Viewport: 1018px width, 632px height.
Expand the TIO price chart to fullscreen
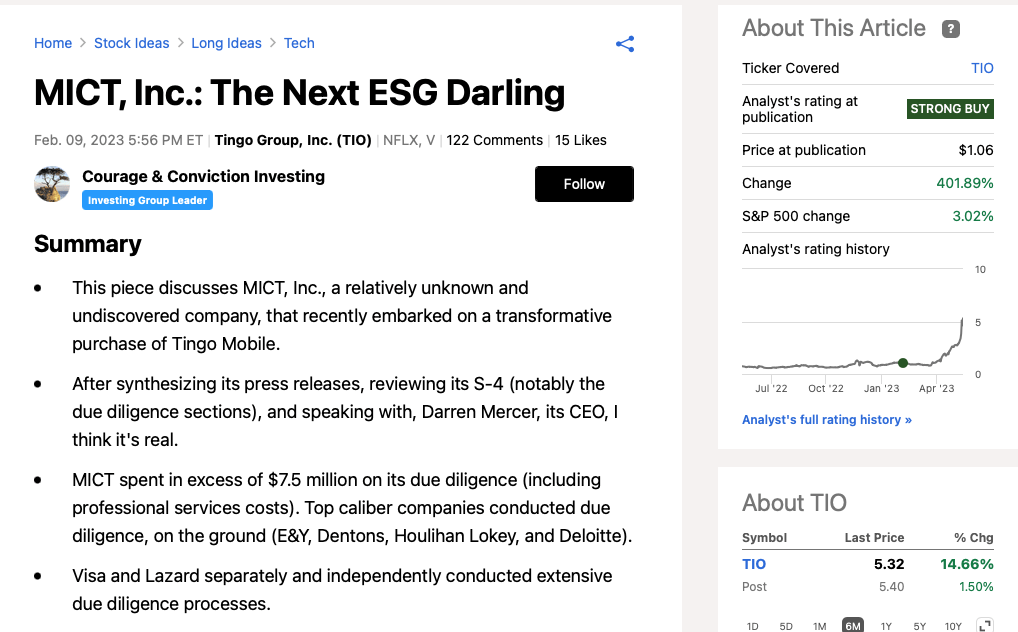click(x=984, y=626)
